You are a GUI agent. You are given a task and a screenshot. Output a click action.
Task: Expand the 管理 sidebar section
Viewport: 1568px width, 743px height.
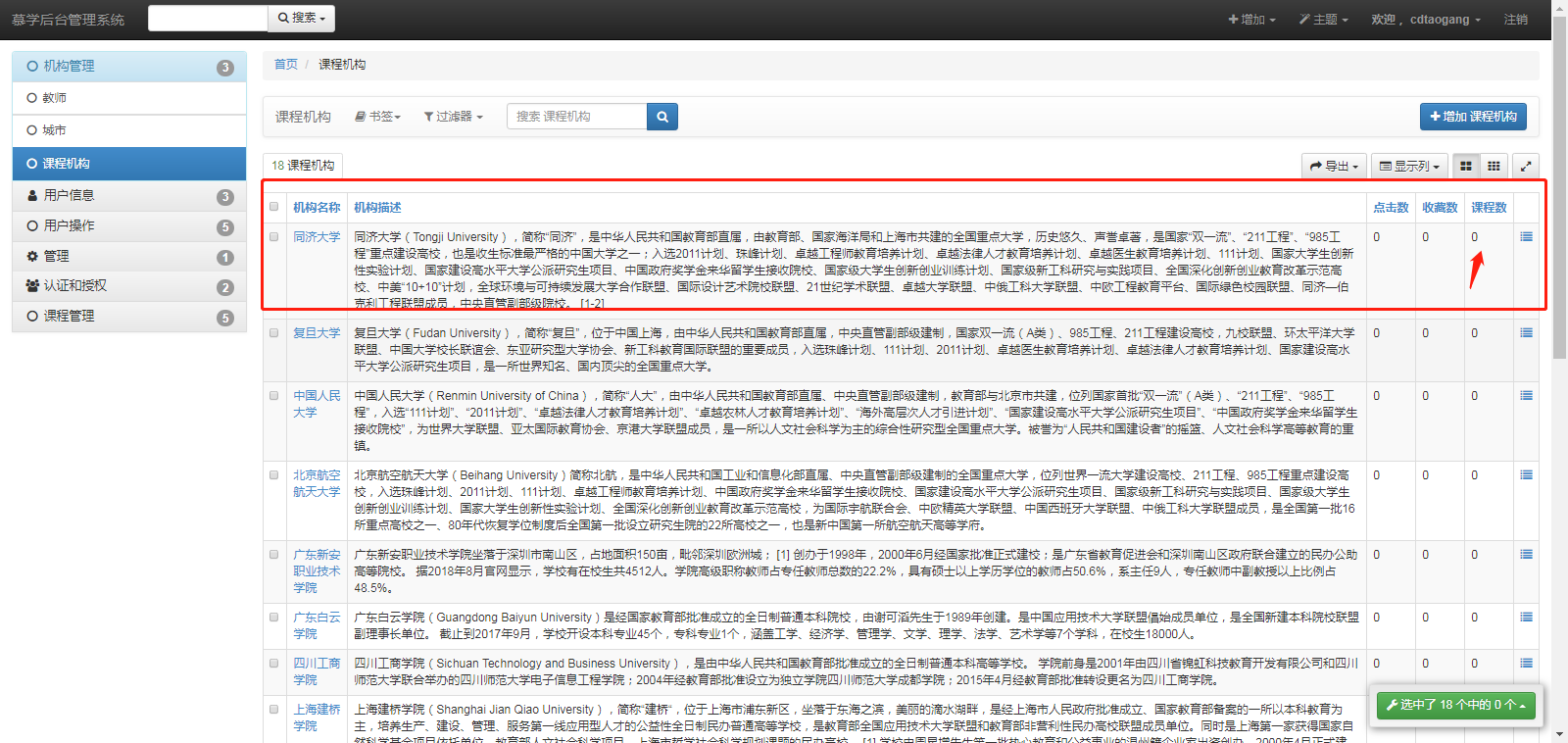pos(129,257)
